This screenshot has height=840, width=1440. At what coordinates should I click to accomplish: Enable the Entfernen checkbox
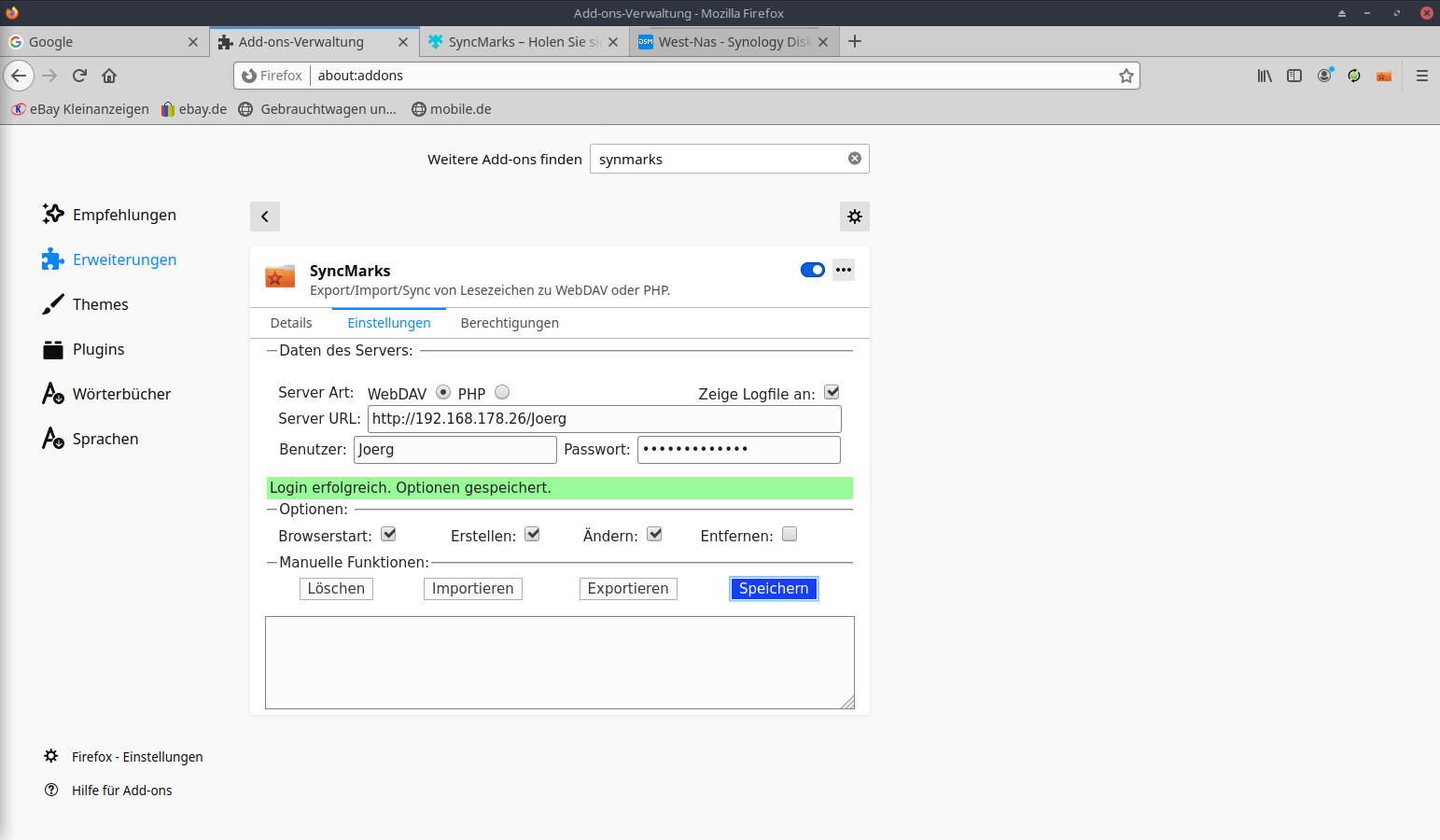tap(790, 534)
